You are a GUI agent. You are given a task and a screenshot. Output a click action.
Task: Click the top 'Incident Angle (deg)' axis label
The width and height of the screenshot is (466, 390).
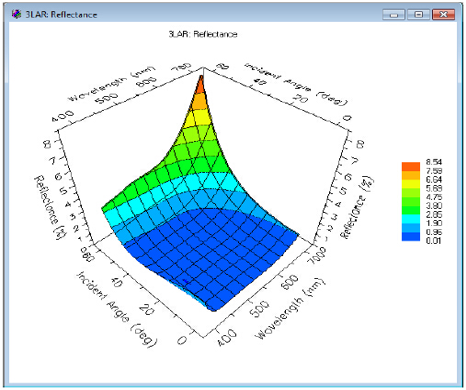(x=296, y=84)
